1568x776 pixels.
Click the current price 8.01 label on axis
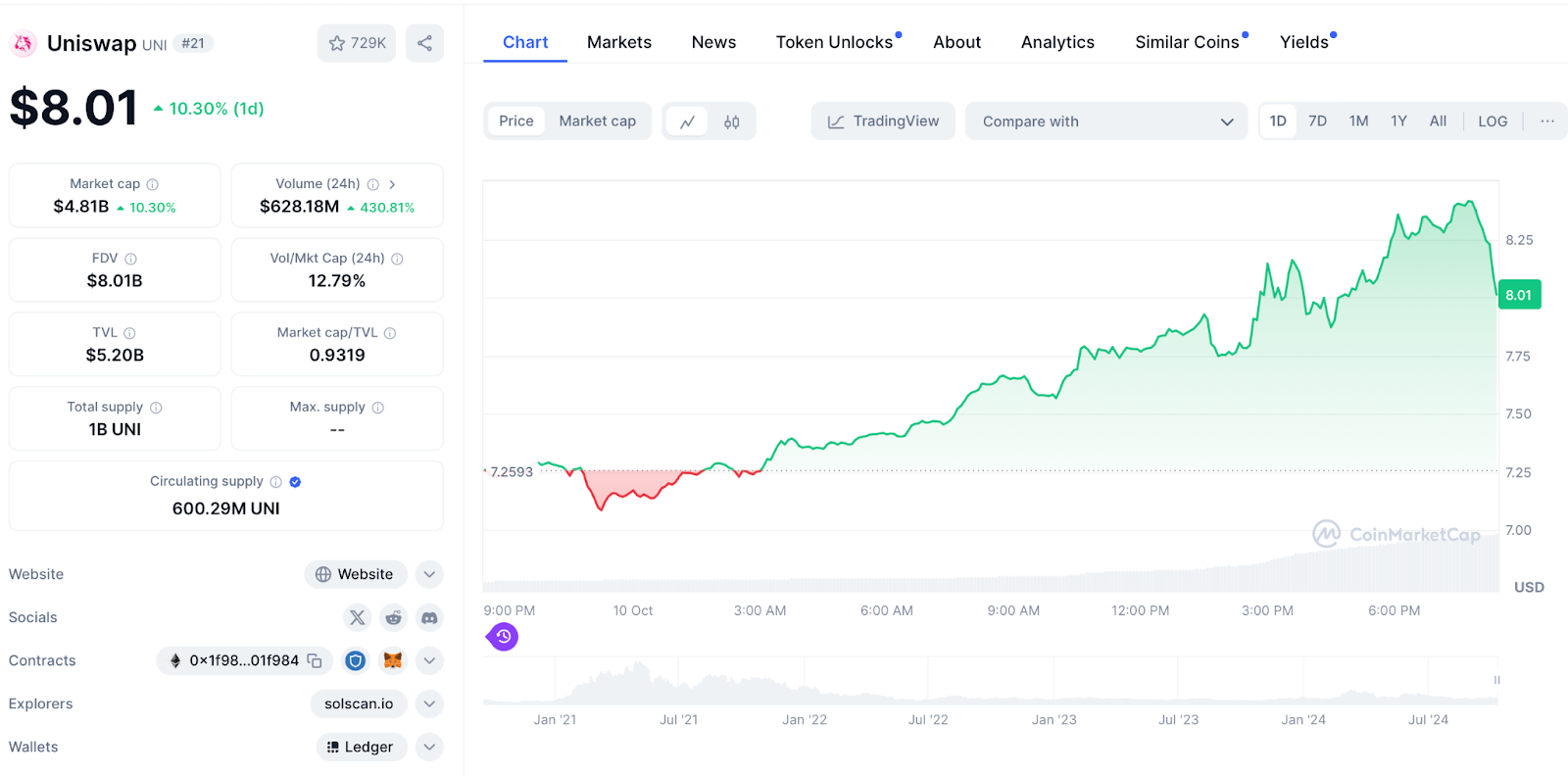pos(1519,295)
